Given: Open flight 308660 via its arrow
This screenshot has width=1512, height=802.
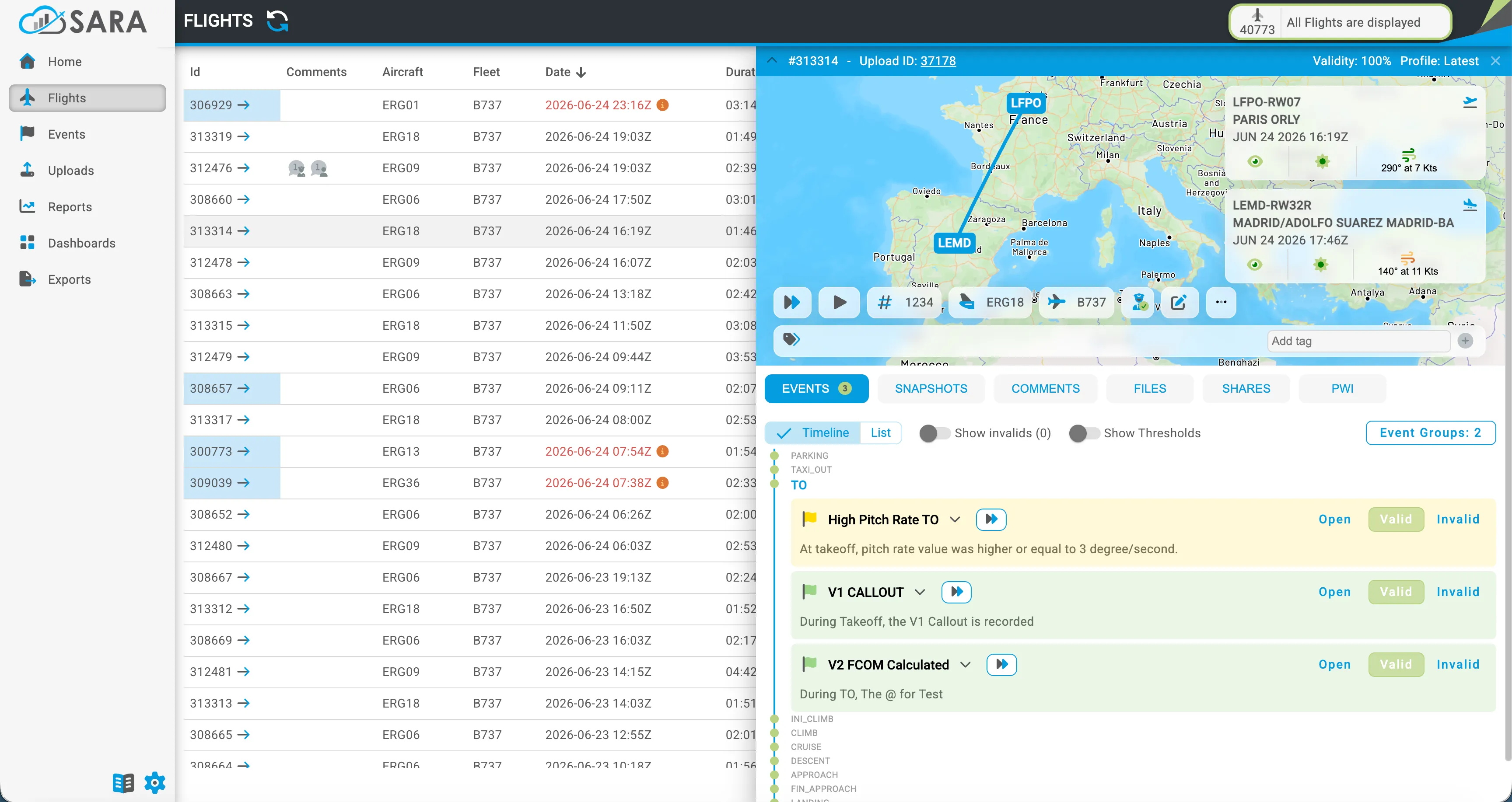Looking at the screenshot, I should click(x=244, y=199).
